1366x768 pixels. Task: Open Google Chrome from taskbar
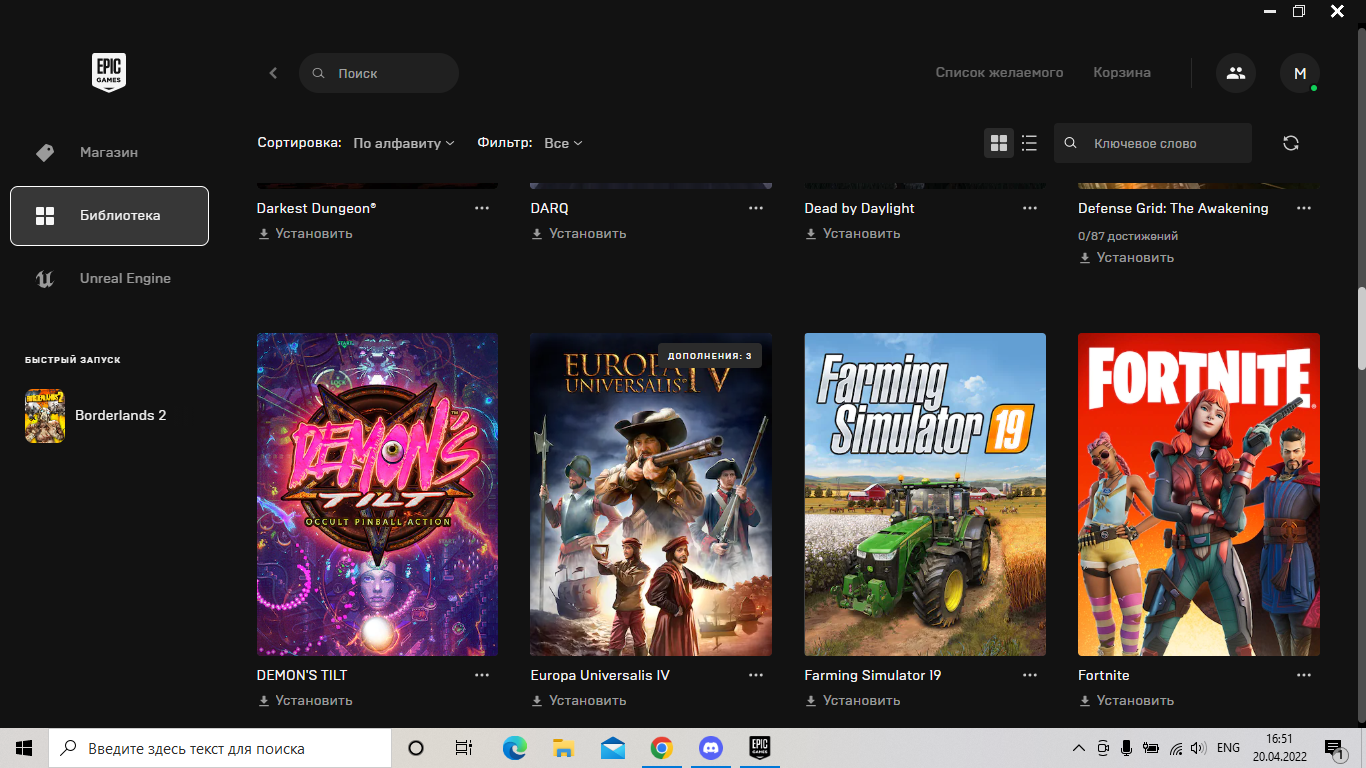pos(661,748)
